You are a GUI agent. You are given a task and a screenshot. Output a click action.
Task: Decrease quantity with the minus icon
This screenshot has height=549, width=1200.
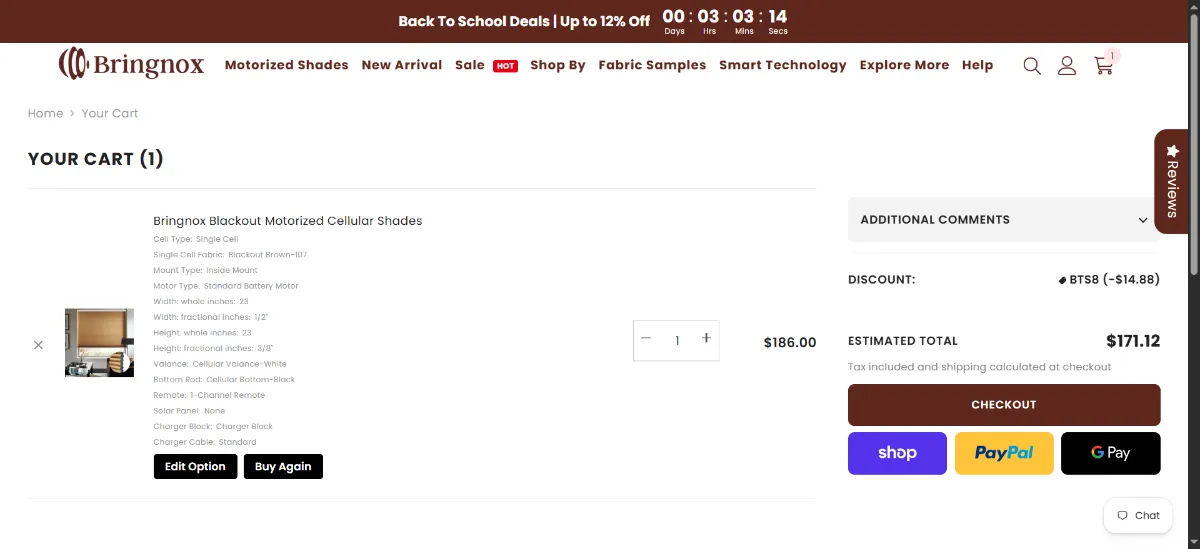646,339
